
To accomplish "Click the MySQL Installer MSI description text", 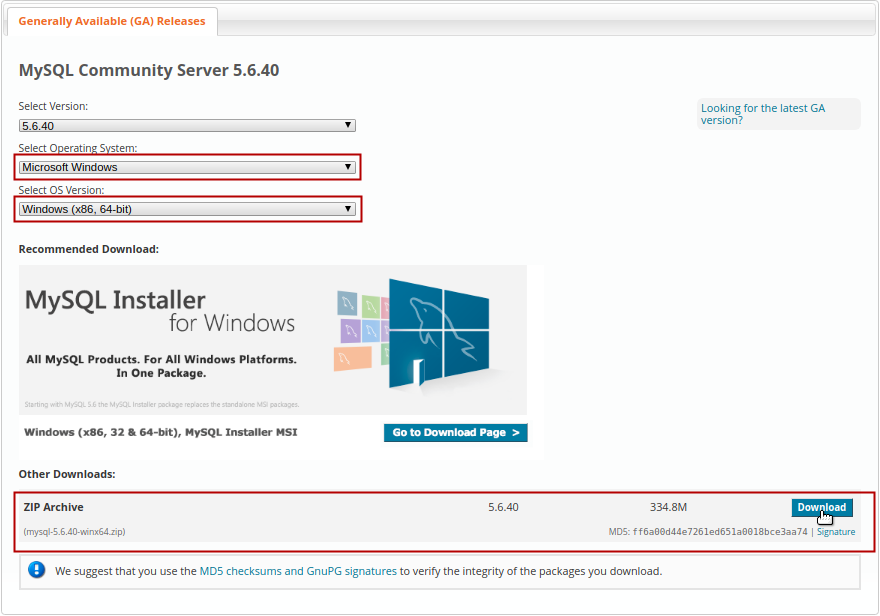I will point(160,432).
